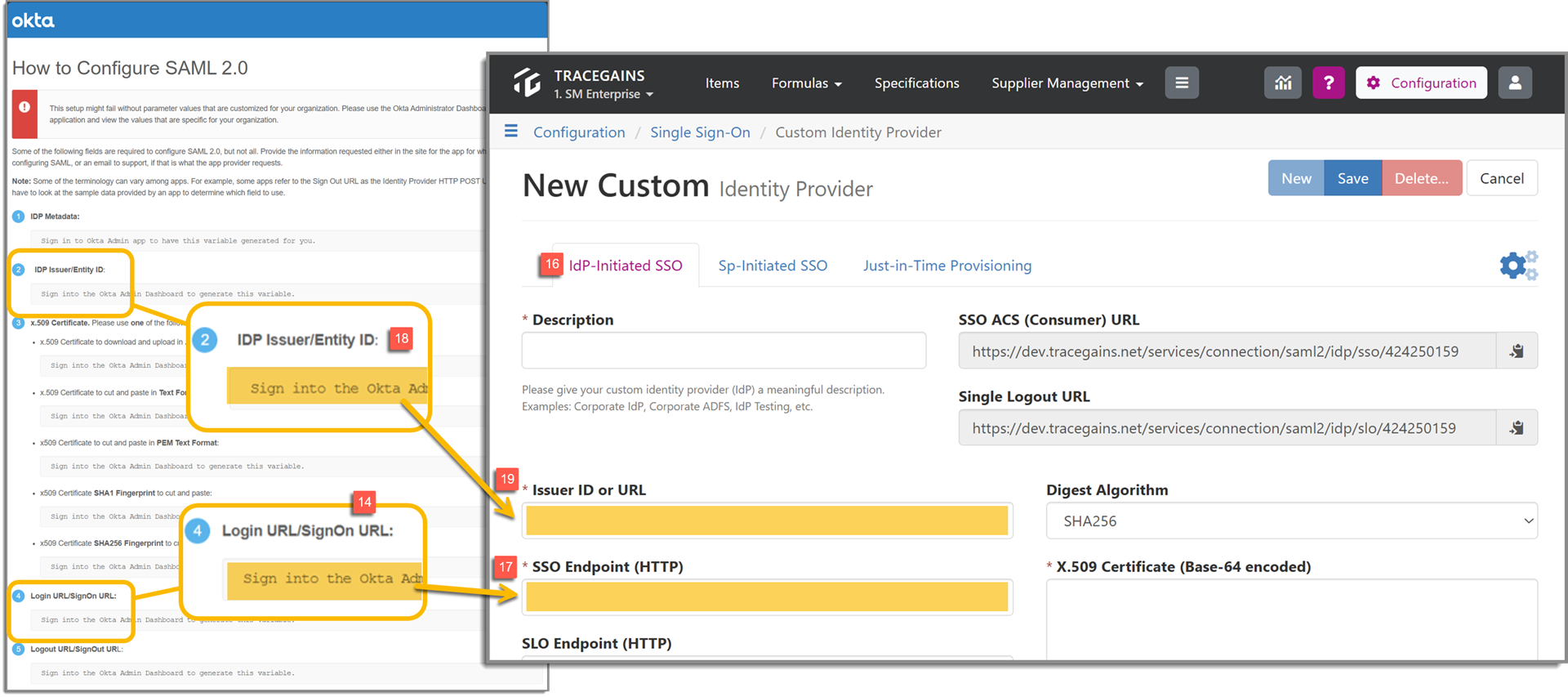This screenshot has width=1568, height=697.
Task: Click the Okta logo in left window
Action: point(33,20)
